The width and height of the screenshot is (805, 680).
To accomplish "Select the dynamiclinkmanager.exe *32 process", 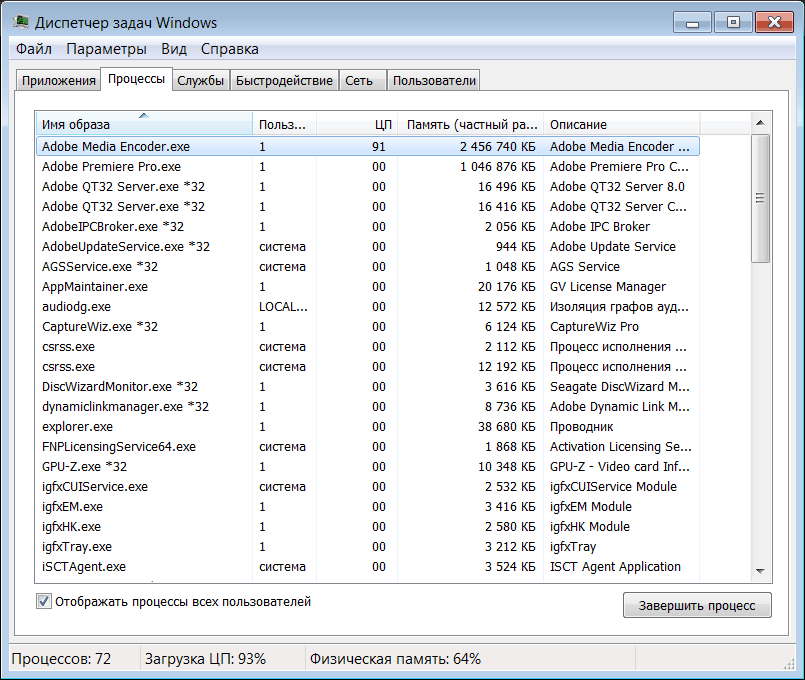I will coord(368,406).
